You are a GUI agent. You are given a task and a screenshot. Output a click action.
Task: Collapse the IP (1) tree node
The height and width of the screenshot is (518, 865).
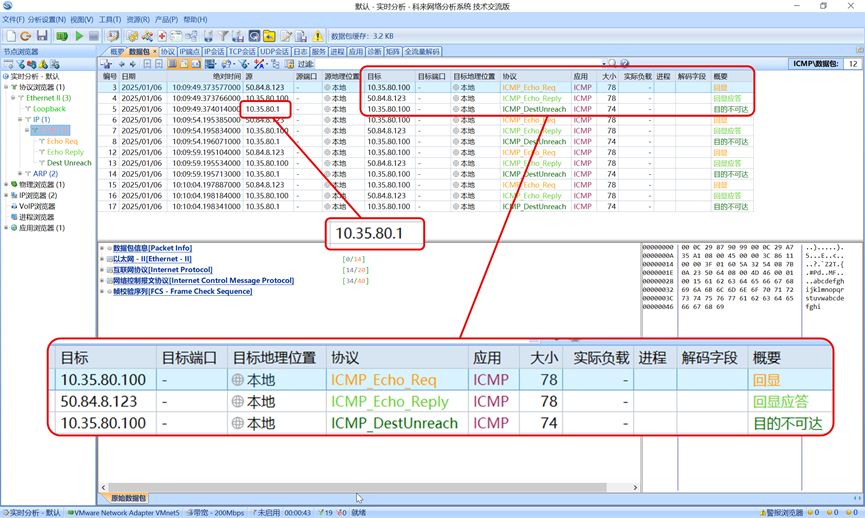(20, 119)
